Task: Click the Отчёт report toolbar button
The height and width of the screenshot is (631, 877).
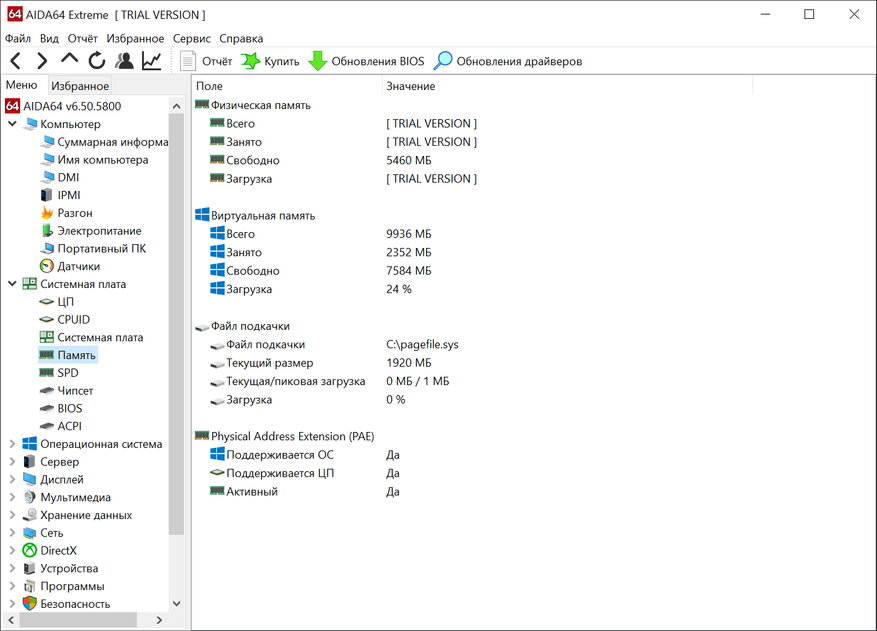Action: coord(206,61)
